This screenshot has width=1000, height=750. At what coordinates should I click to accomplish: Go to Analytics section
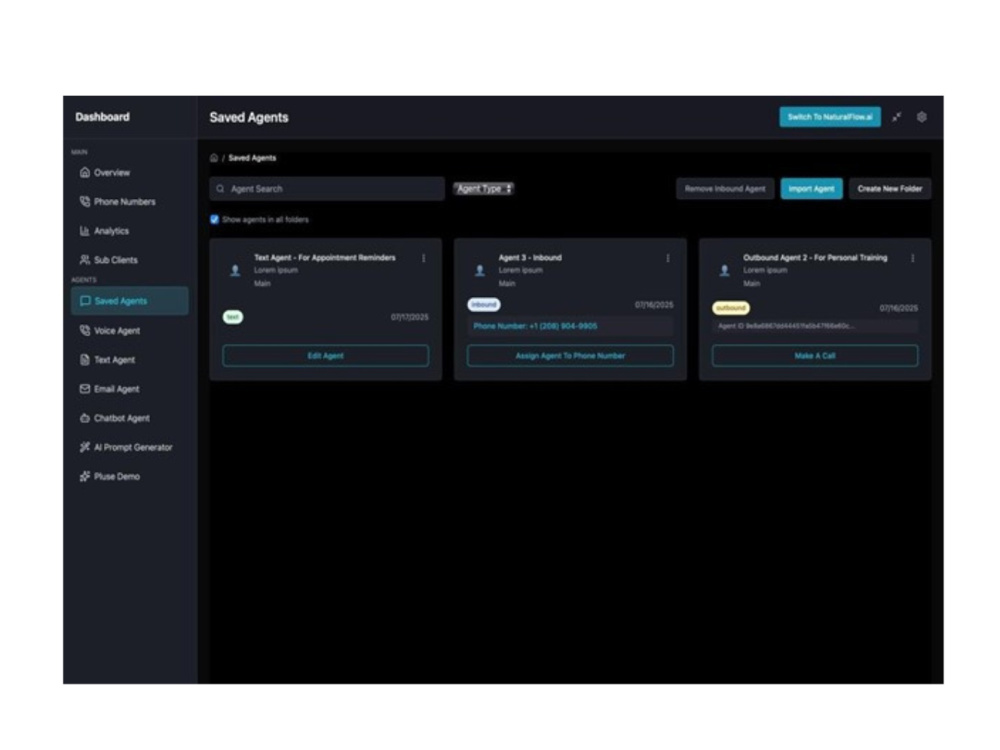point(129,231)
